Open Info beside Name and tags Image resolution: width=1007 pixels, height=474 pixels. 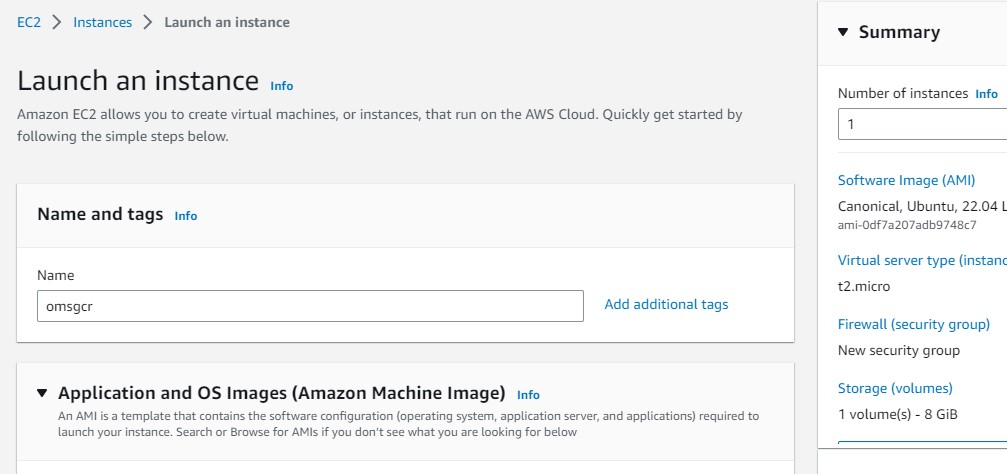point(186,215)
